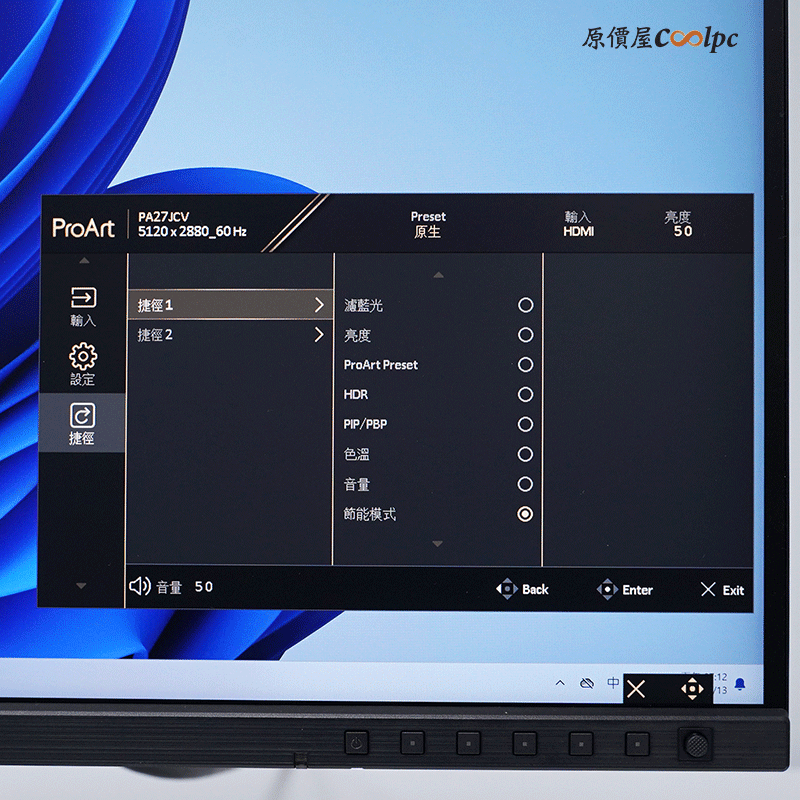
Task: Select the 音量 radio option
Action: [526, 484]
